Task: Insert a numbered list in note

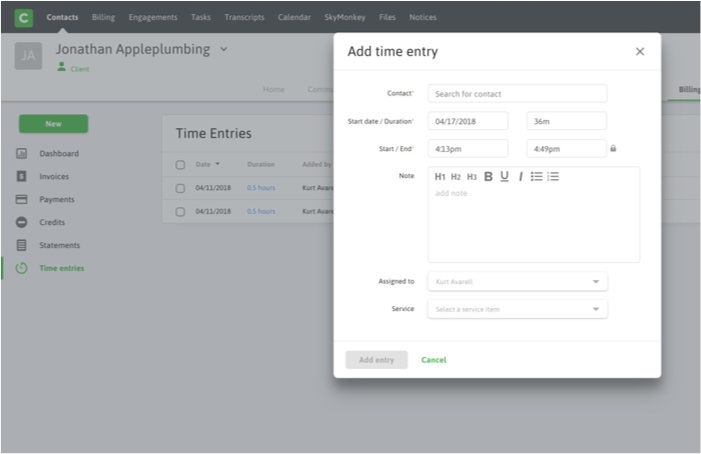Action: pyautogui.click(x=553, y=177)
